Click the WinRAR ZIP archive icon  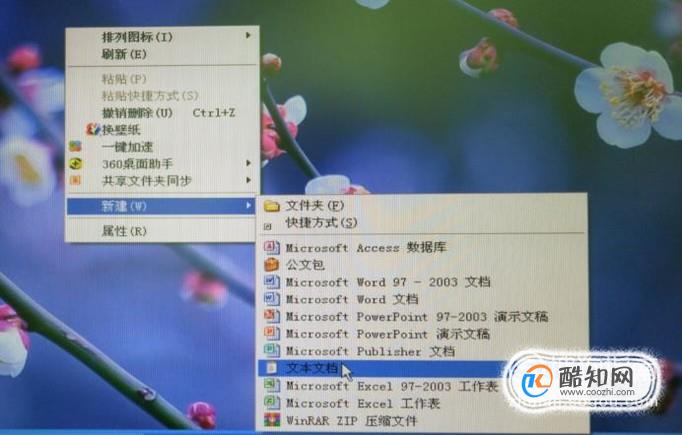[x=272, y=420]
